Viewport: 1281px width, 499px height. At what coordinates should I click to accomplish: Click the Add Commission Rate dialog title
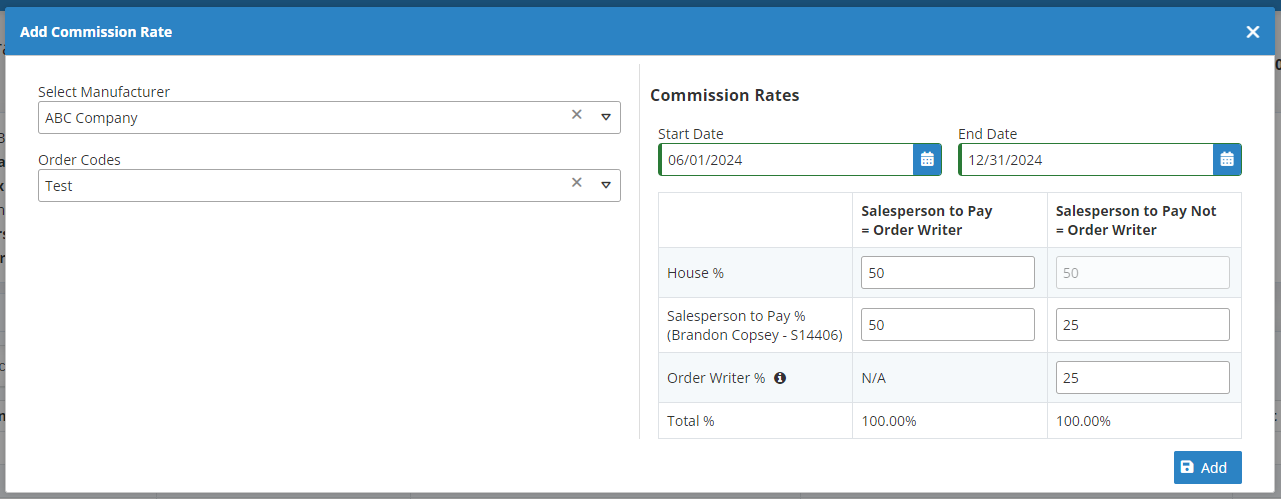click(96, 32)
